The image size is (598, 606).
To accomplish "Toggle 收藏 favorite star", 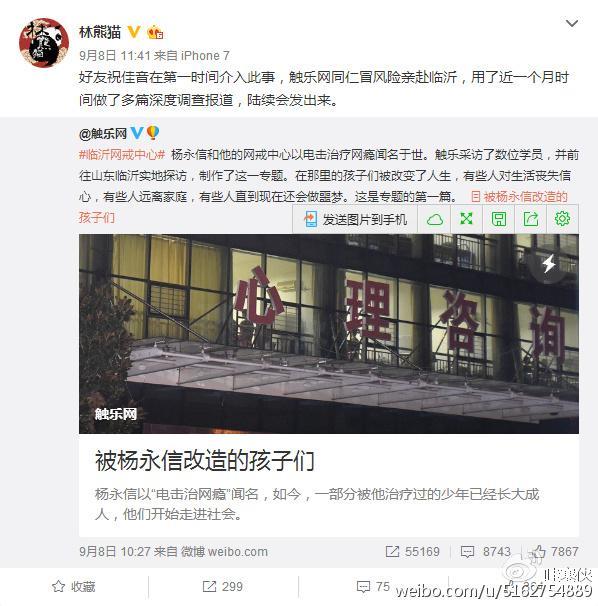I will pos(74,586).
